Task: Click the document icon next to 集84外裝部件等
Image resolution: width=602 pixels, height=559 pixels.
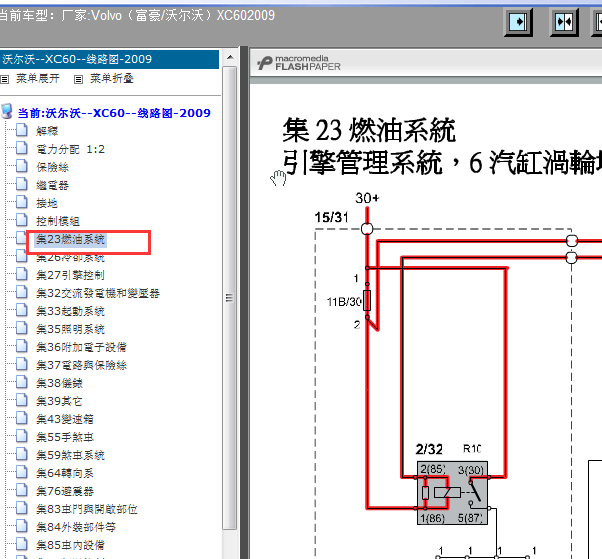Action: [22, 526]
